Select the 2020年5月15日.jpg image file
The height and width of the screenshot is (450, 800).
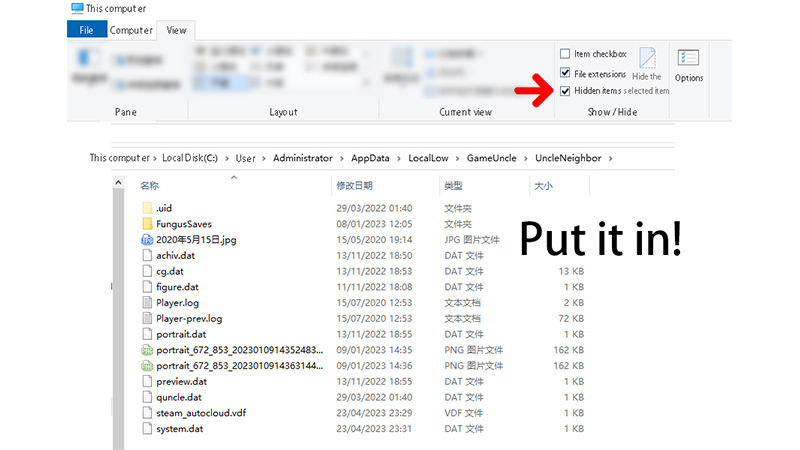coord(189,239)
